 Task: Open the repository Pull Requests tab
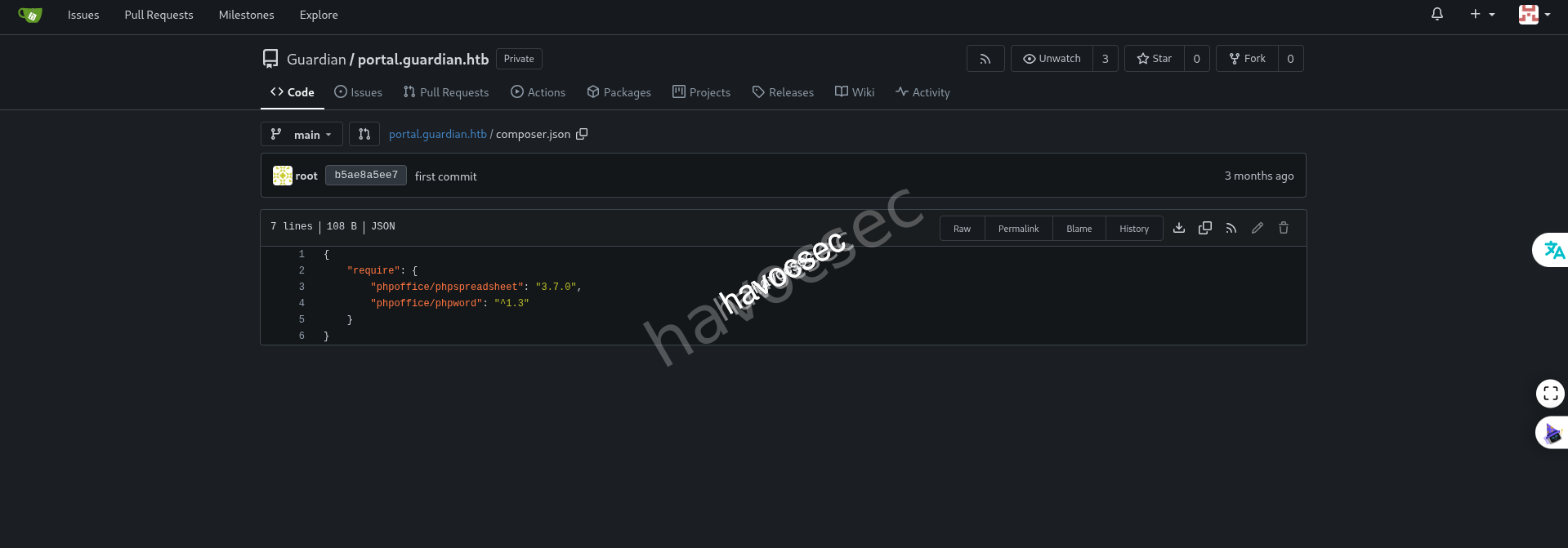coord(446,92)
